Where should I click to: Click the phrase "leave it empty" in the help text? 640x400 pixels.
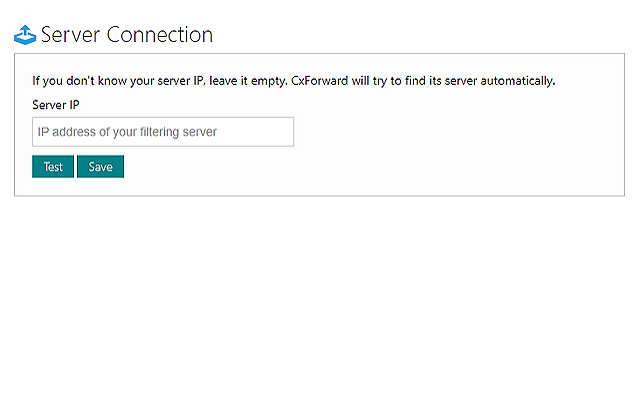tap(248, 80)
